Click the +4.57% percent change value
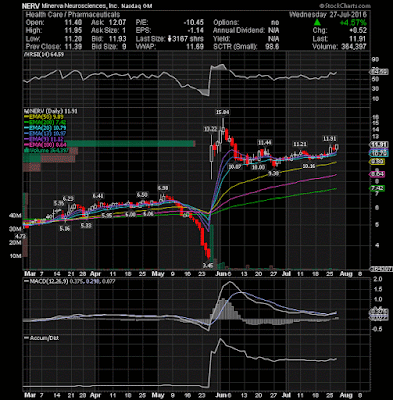 pyautogui.click(x=353, y=23)
